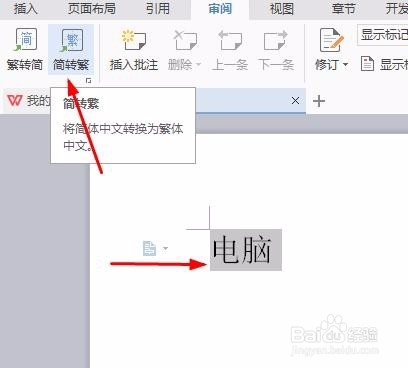
Task: Click the 简转繁 label text
Action: 71,65
